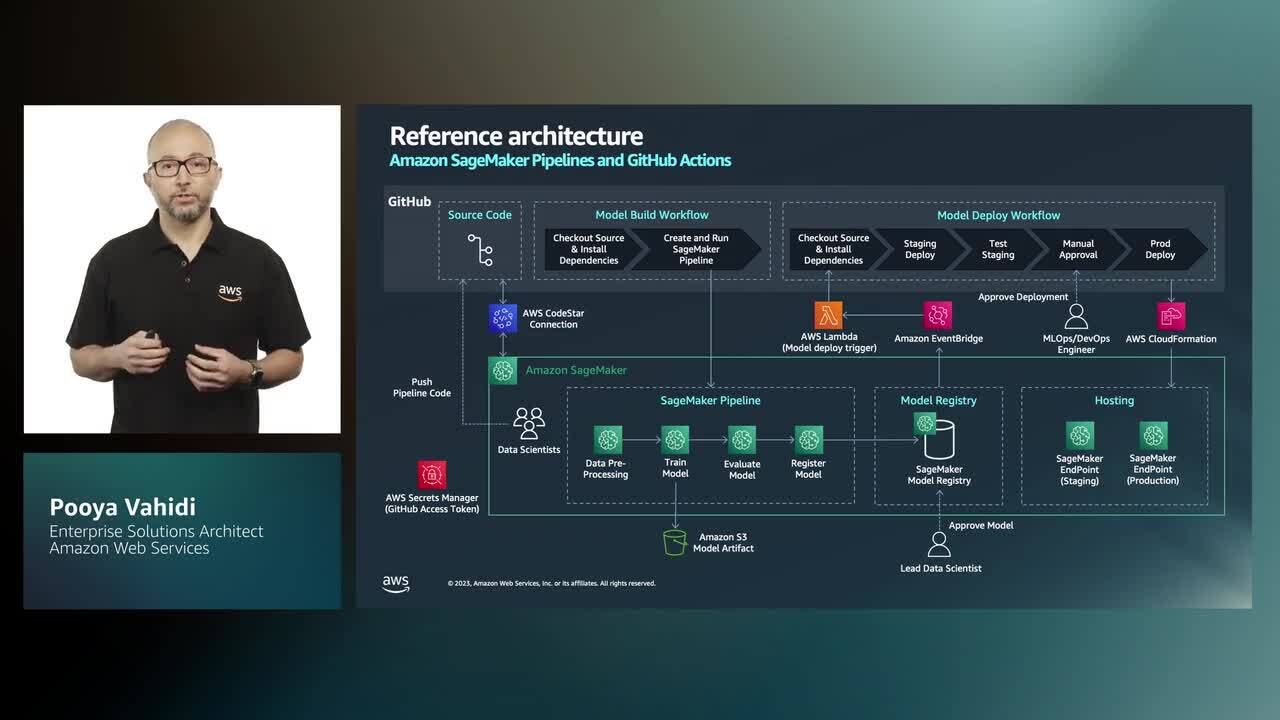Click the MLOps/DevOps Engineer person icon

pyautogui.click(x=1076, y=317)
